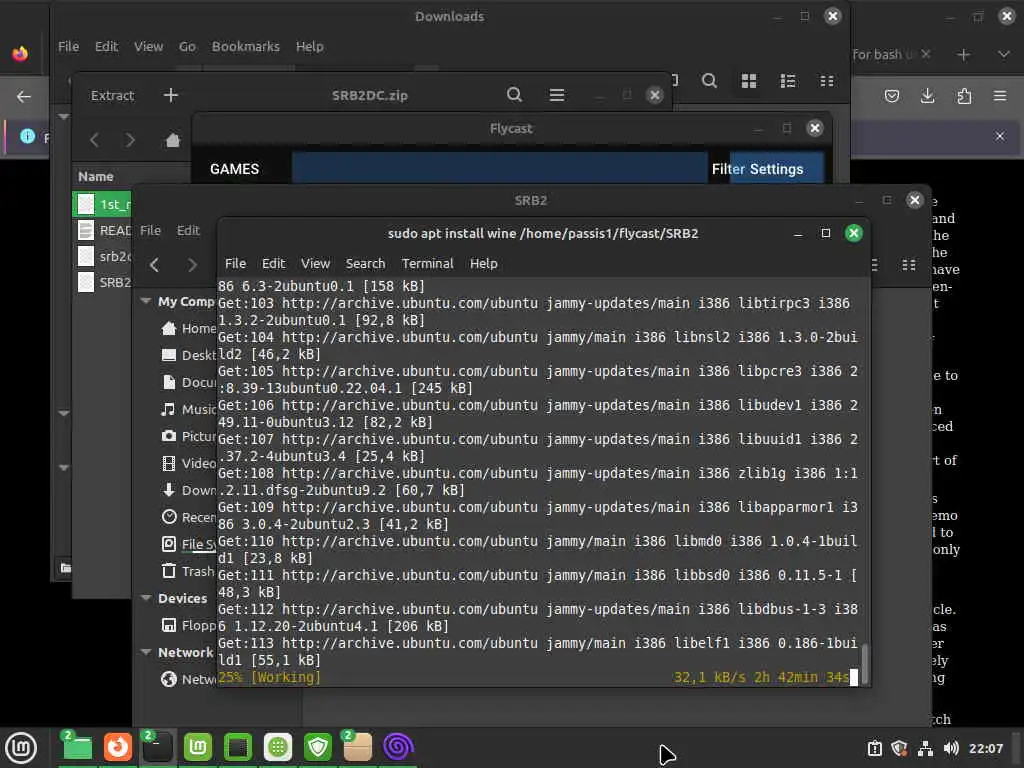This screenshot has height=768, width=1024.
Task: Click the GAMES heading in Flycast
Action: tap(234, 168)
